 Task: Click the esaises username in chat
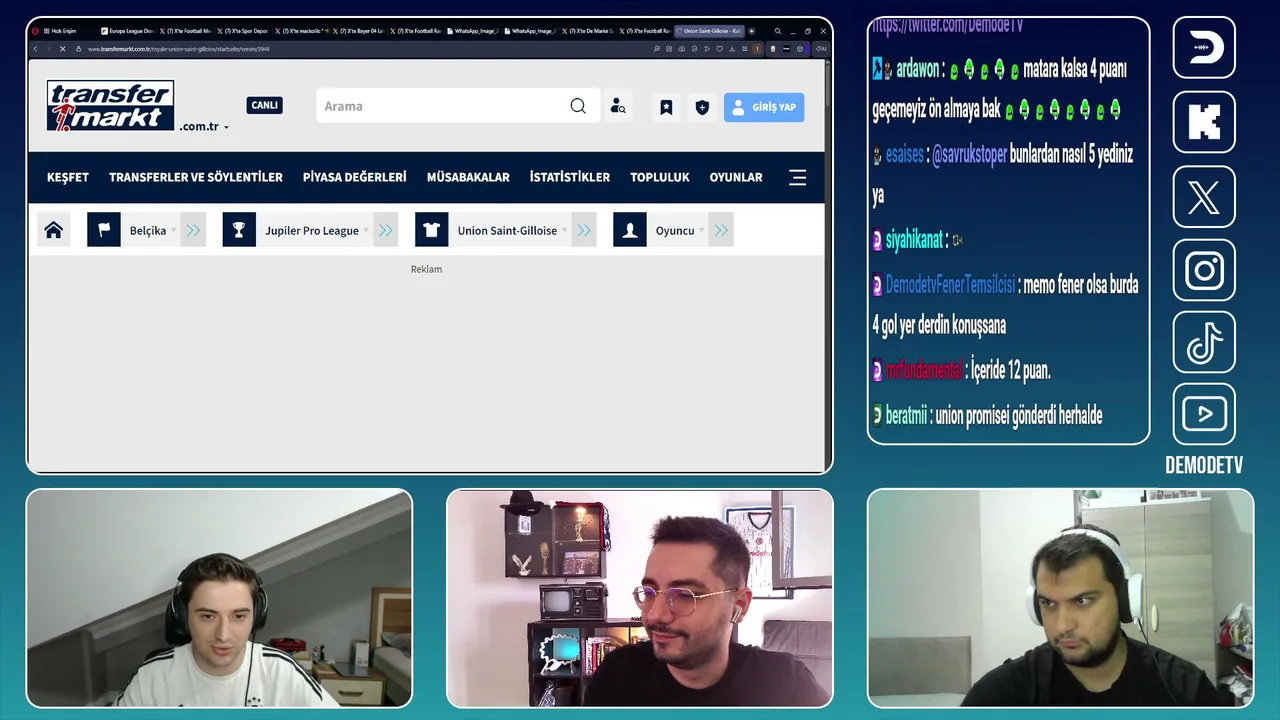tap(904, 155)
